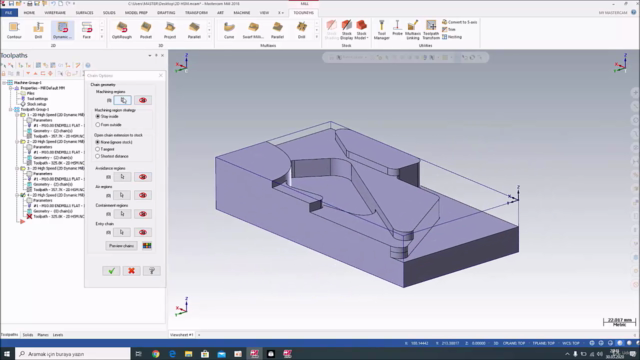Select the Swarf Milling toolpath
The width and height of the screenshot is (640, 360).
[253, 30]
